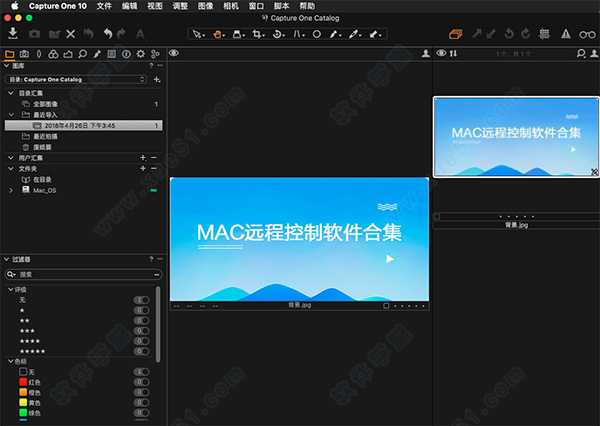Select the 2018年4月26日 下午3:45 import row
This screenshot has width=600, height=426.
83,126
